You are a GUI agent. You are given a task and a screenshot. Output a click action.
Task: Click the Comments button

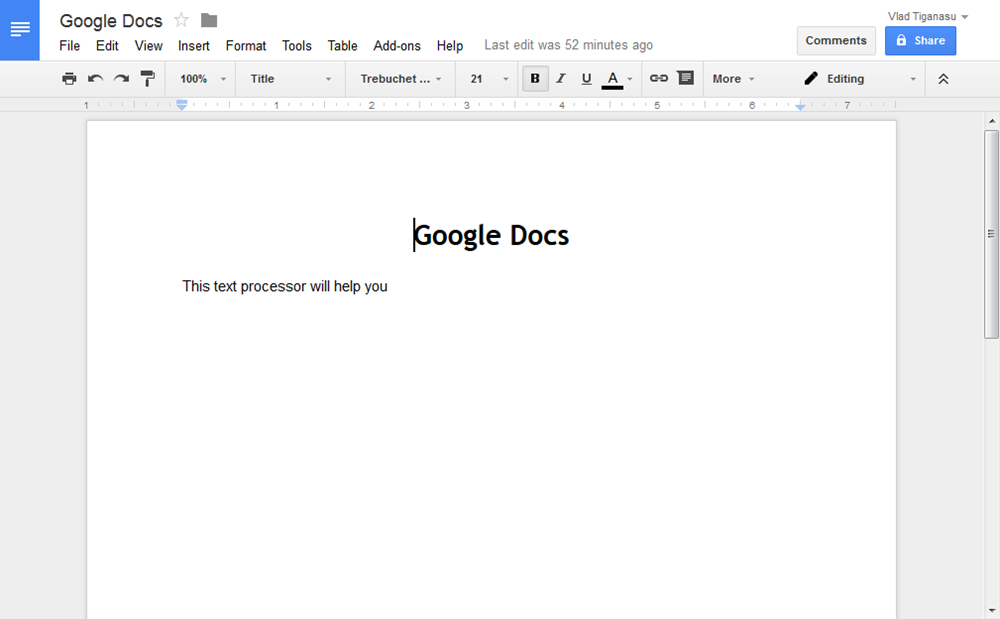pyautogui.click(x=835, y=41)
